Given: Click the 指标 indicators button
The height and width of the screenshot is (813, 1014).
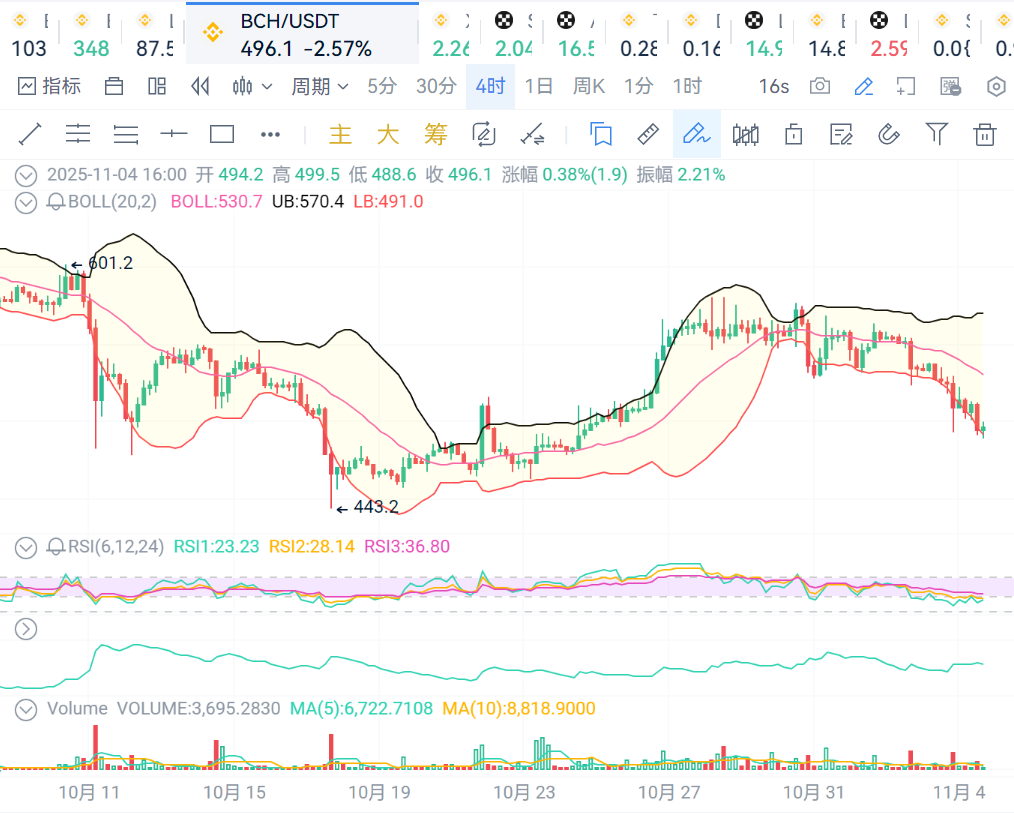Looking at the screenshot, I should (x=50, y=87).
